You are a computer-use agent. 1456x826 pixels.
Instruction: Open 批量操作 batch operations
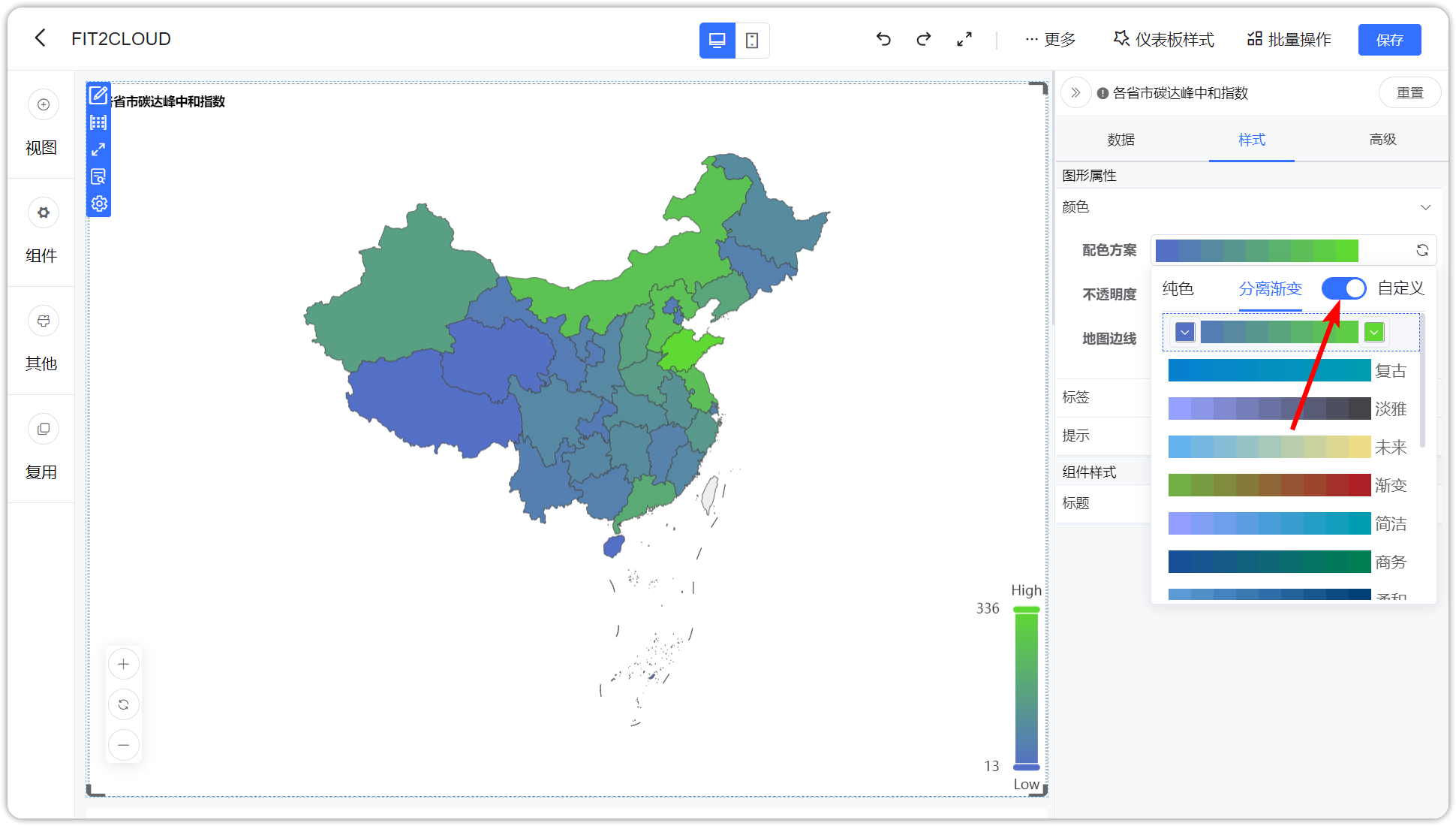tap(1289, 40)
